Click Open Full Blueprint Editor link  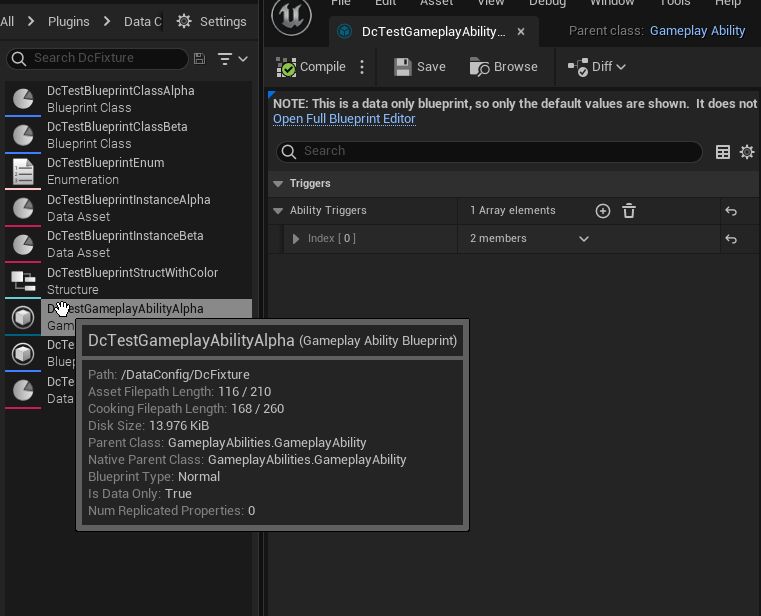click(x=344, y=119)
